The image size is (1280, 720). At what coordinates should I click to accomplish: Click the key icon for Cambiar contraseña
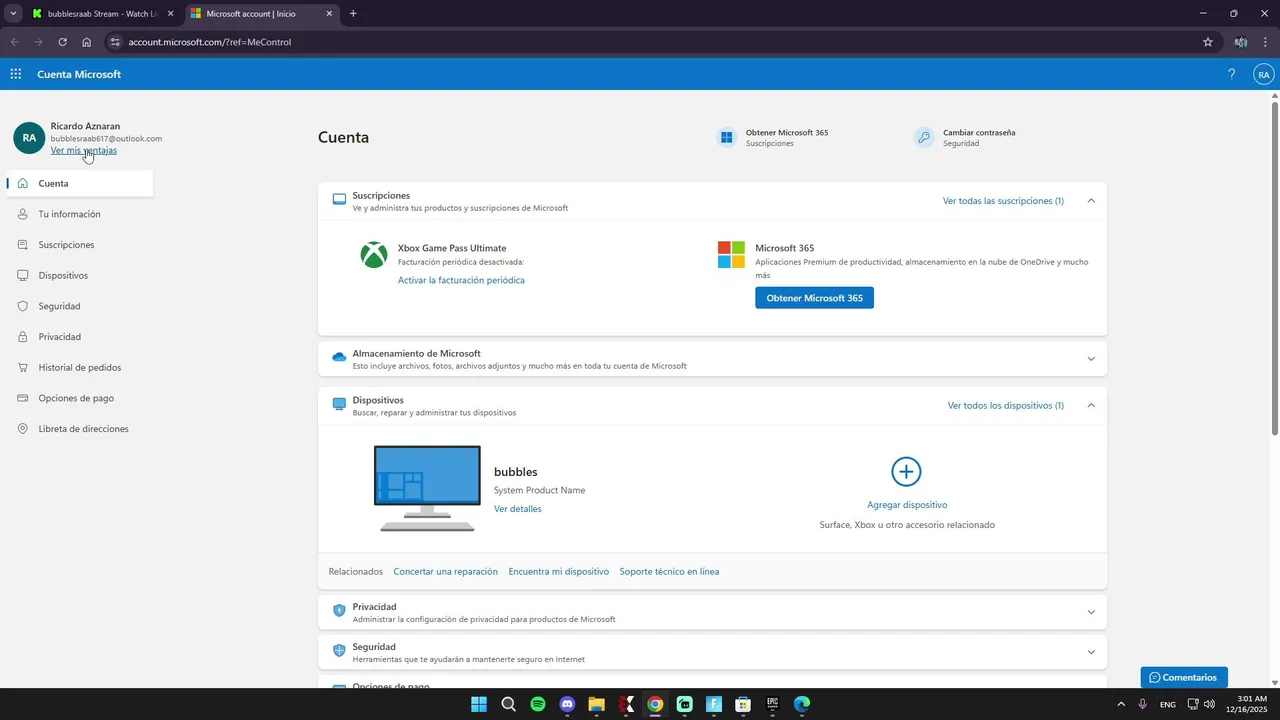pyautogui.click(x=924, y=137)
